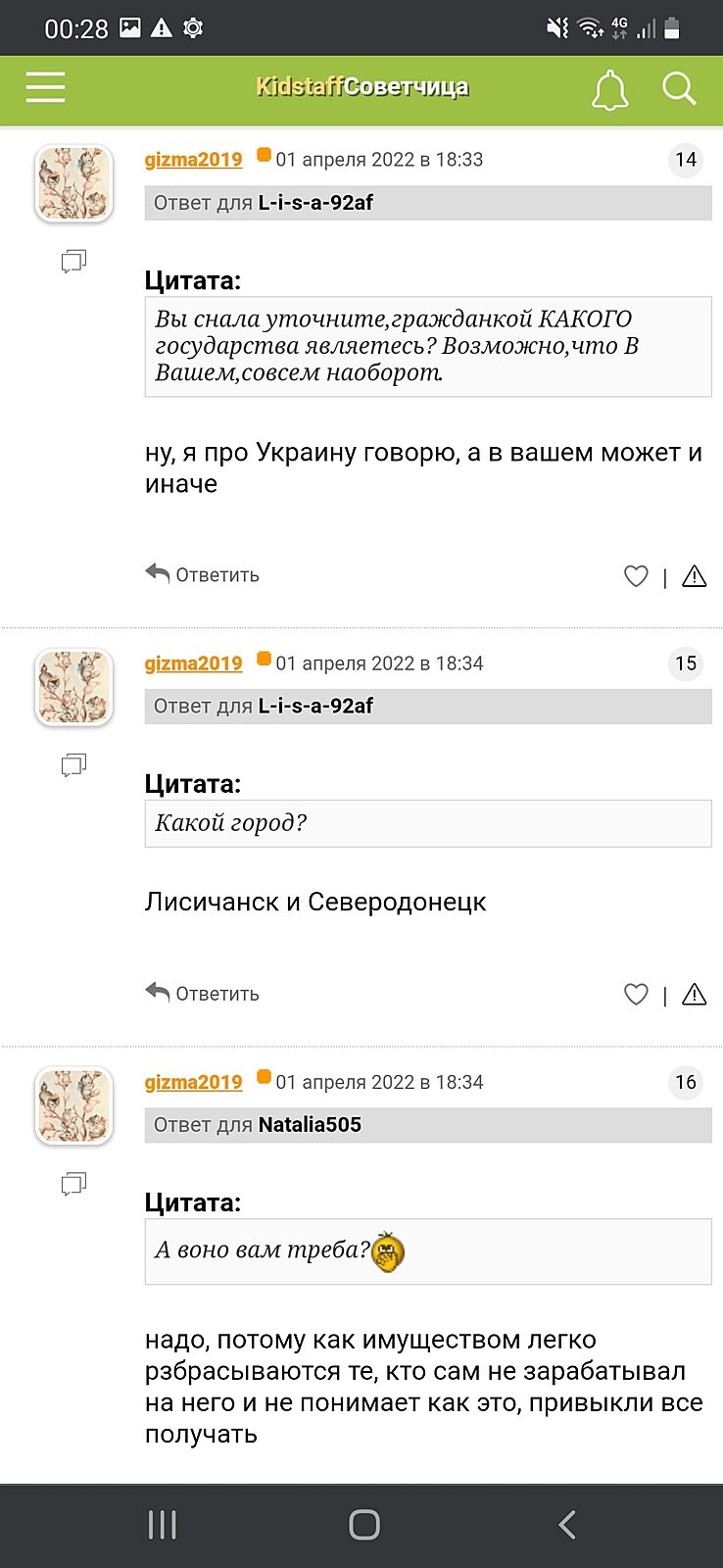Tap gizma2019 avatar in comment 14
The height and width of the screenshot is (1568, 723).
click(x=74, y=183)
